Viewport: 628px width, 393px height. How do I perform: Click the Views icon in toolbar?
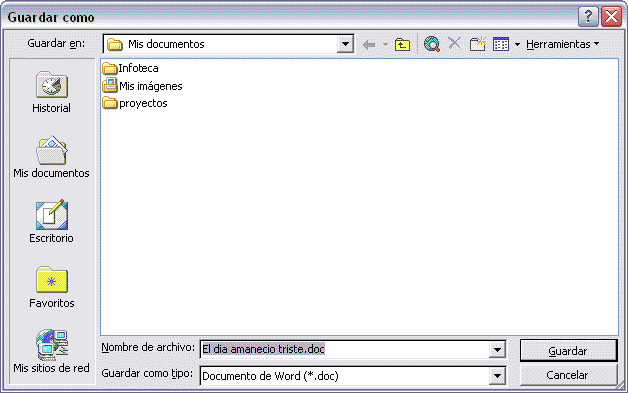[501, 44]
